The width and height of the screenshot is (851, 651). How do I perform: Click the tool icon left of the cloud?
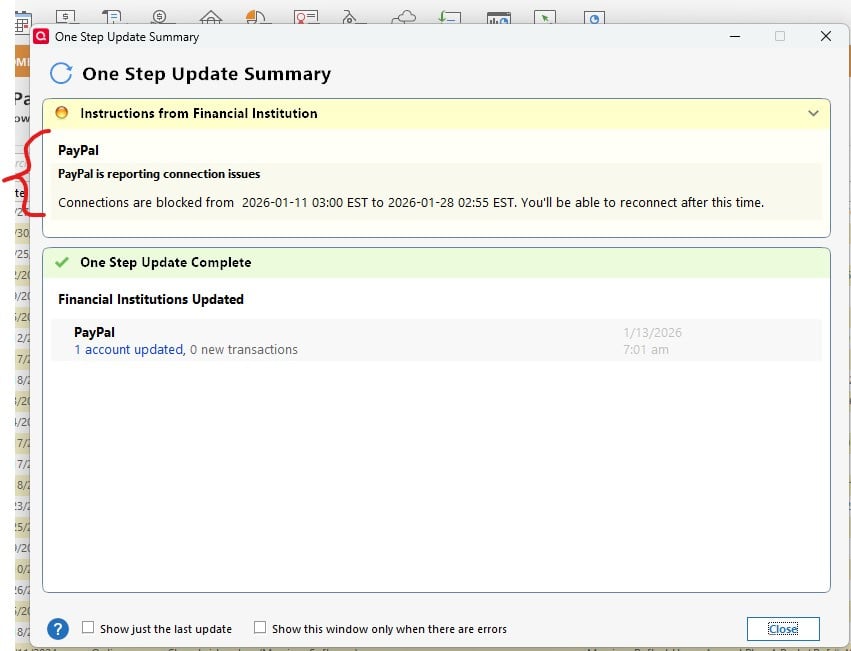click(353, 17)
